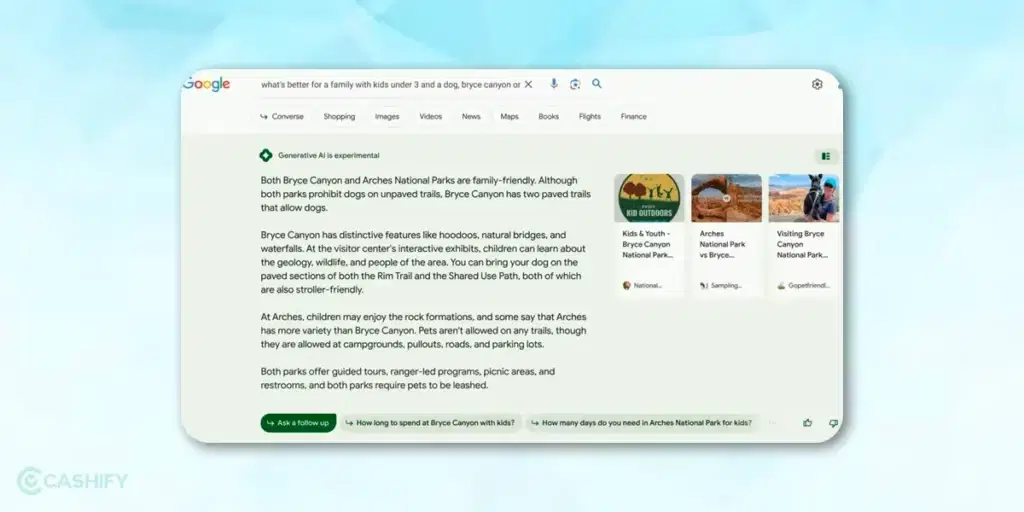Give thumbs down to the AI answer

[x=833, y=423]
